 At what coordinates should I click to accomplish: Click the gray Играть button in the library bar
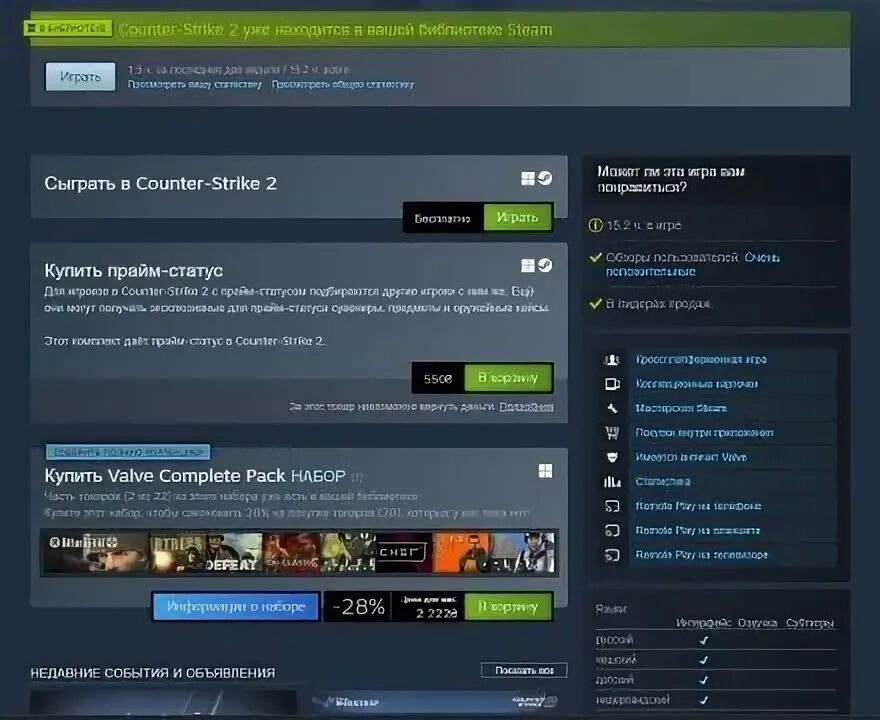click(x=80, y=77)
